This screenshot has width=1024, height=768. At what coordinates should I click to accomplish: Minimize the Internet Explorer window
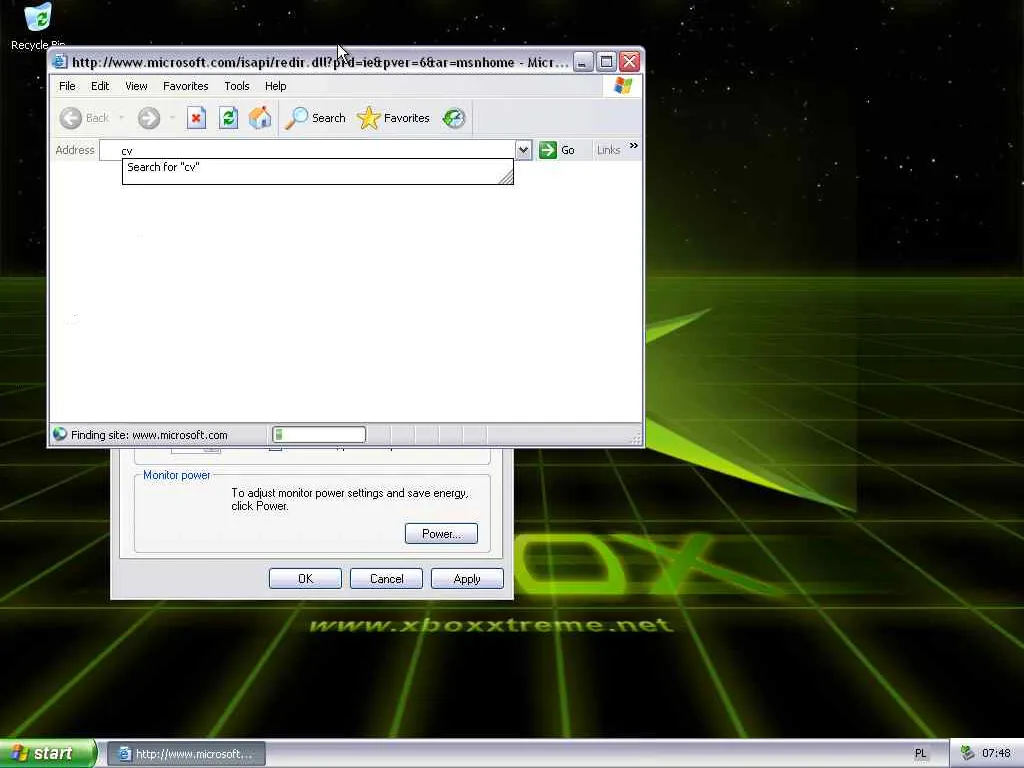tap(583, 62)
